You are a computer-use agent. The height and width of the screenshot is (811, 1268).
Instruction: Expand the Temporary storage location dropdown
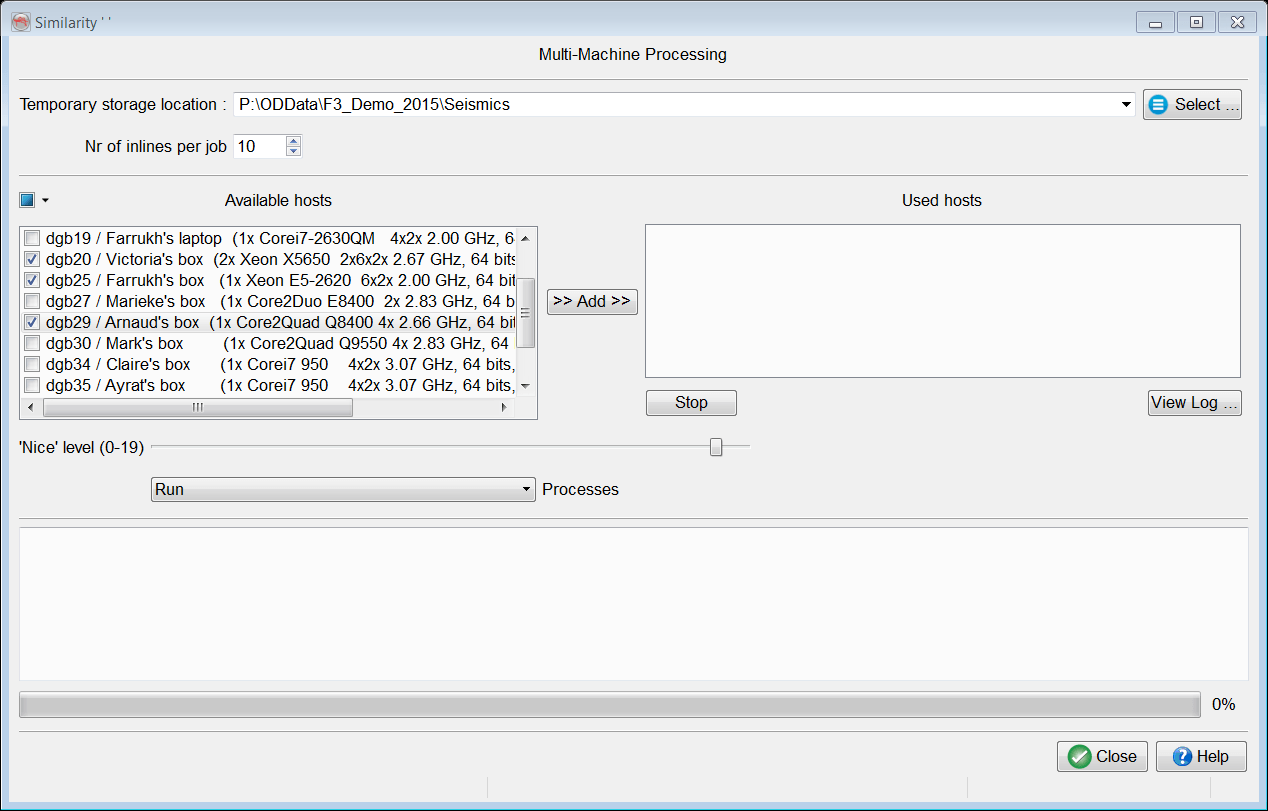point(1126,105)
